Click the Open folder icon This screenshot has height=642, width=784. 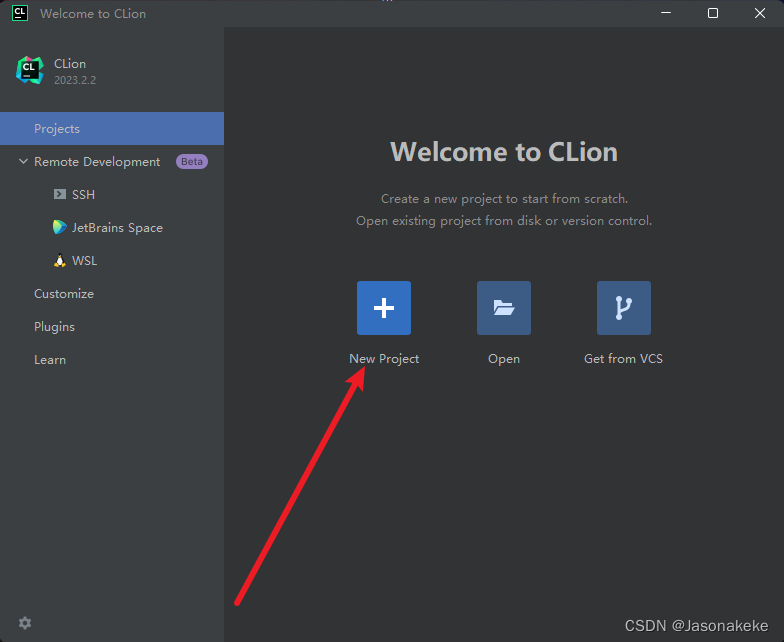pyautogui.click(x=504, y=308)
